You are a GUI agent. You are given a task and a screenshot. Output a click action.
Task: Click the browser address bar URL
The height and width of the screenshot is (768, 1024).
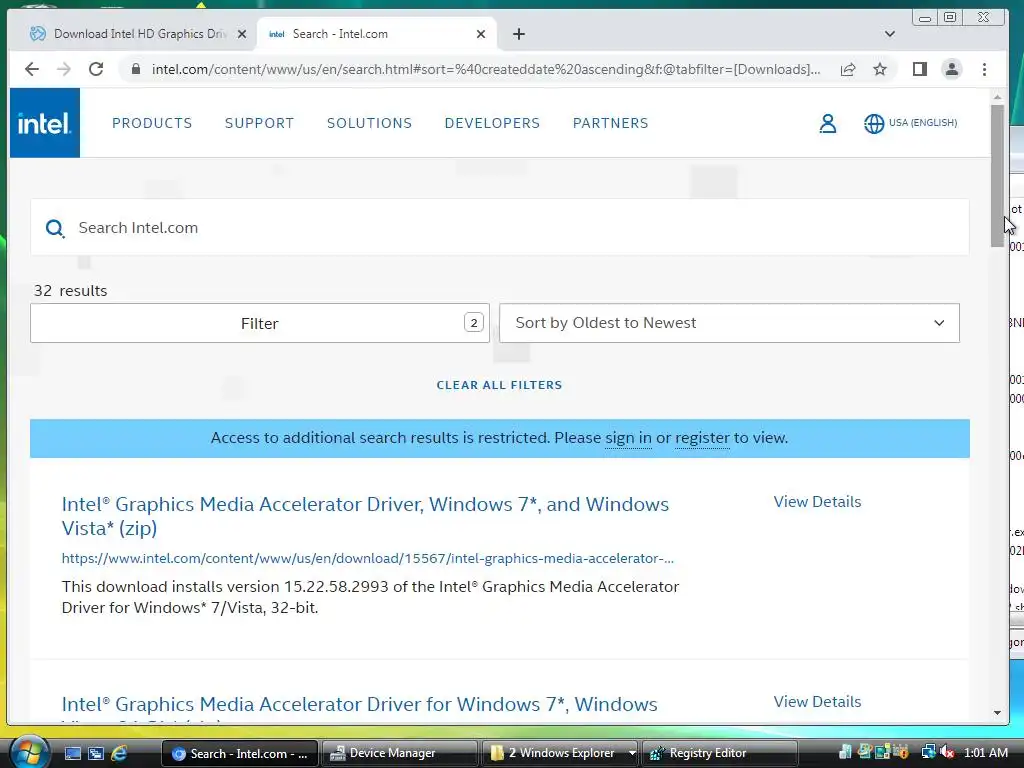click(486, 69)
